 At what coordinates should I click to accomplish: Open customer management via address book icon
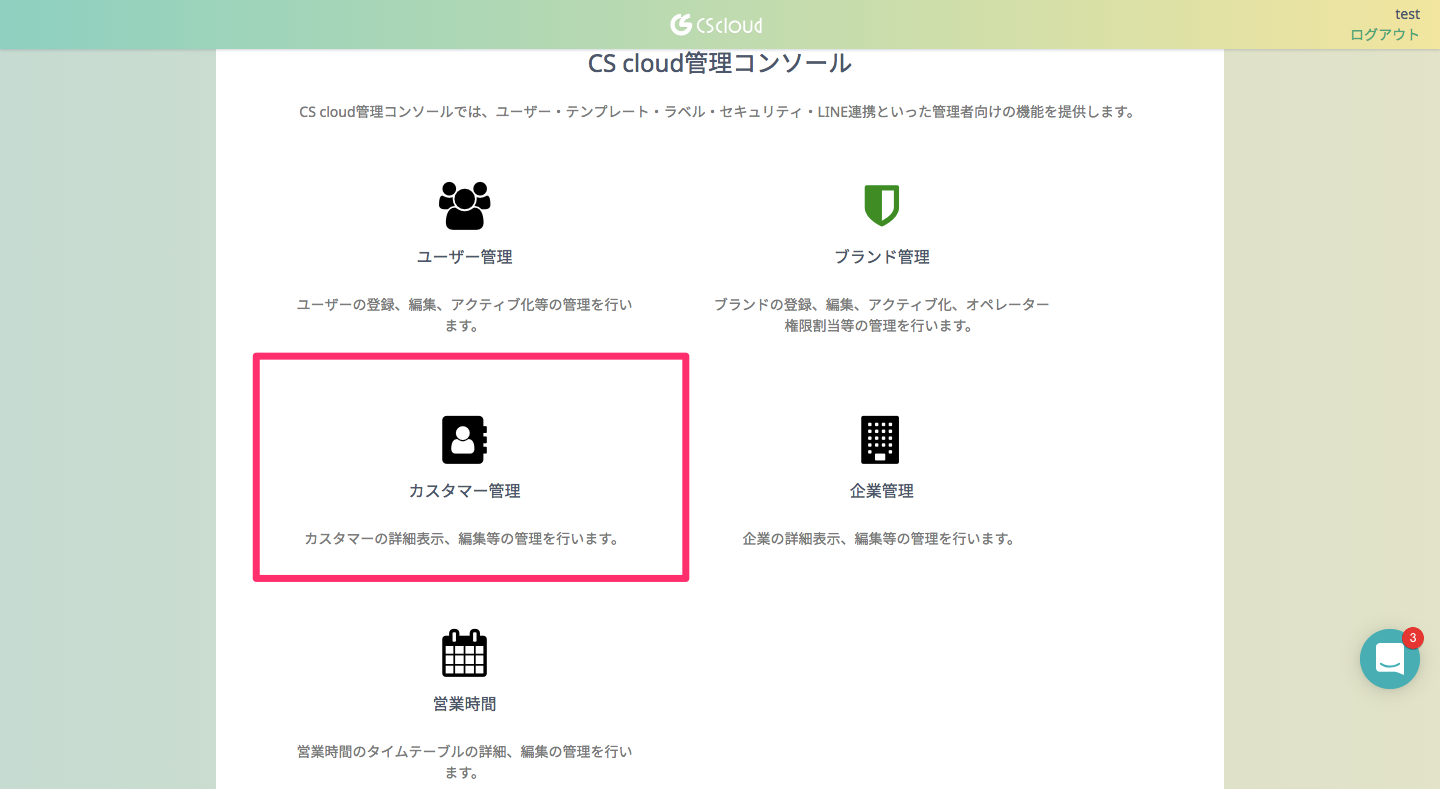pyautogui.click(x=464, y=440)
